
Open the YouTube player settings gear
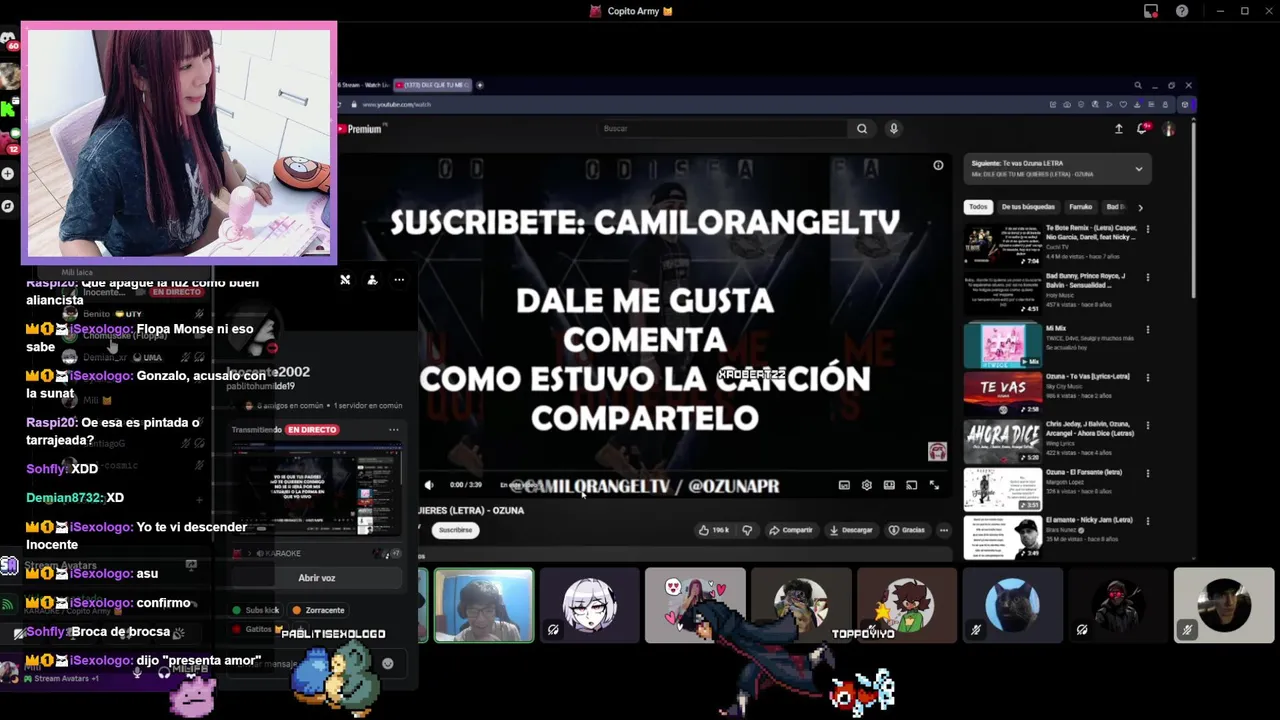[x=866, y=485]
